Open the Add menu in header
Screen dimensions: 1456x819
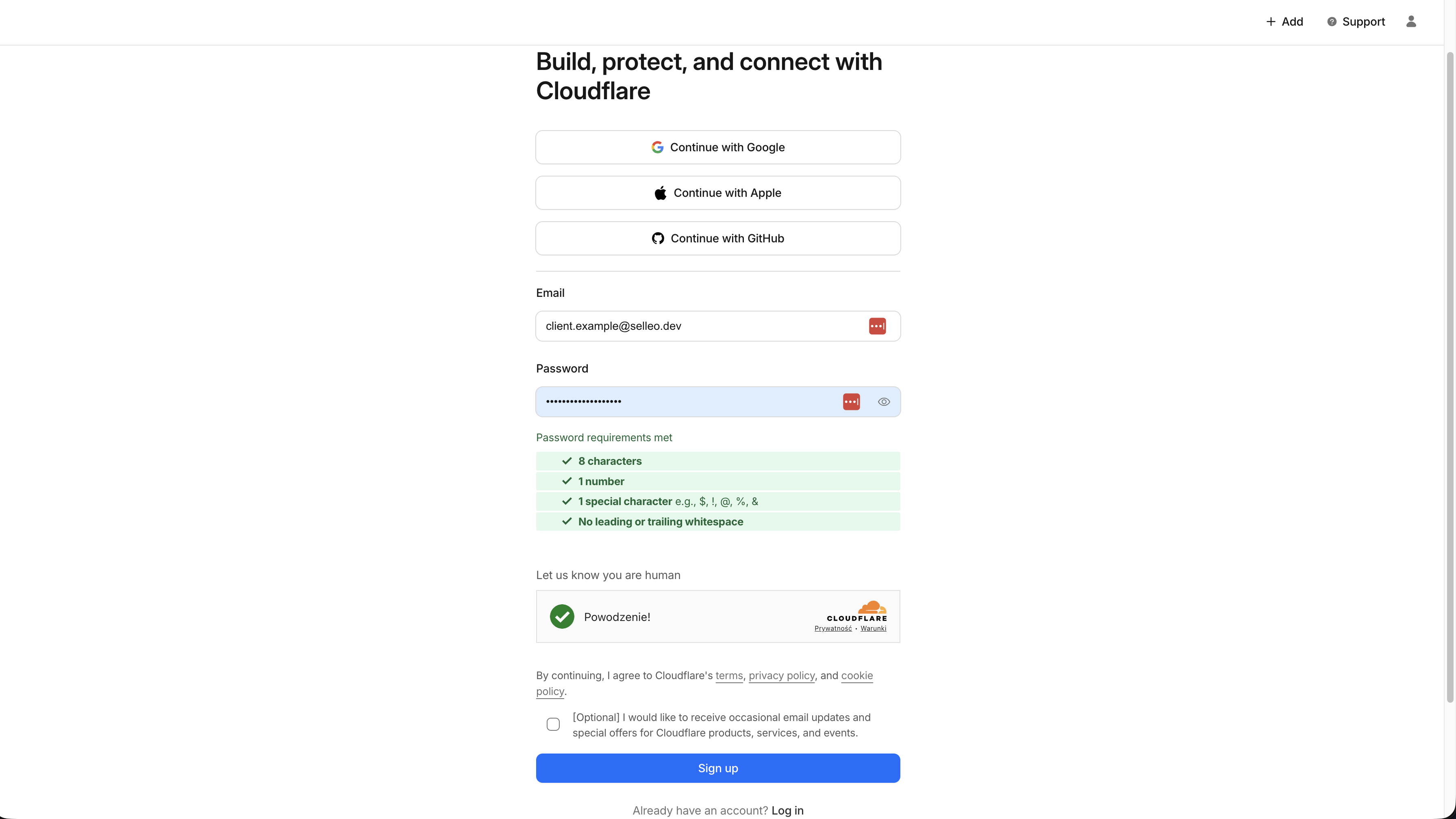click(x=1284, y=22)
